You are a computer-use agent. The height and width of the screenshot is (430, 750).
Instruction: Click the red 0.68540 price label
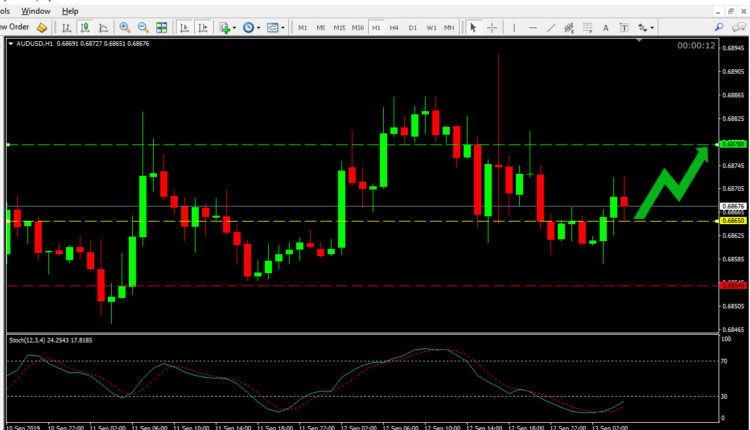[x=733, y=285]
